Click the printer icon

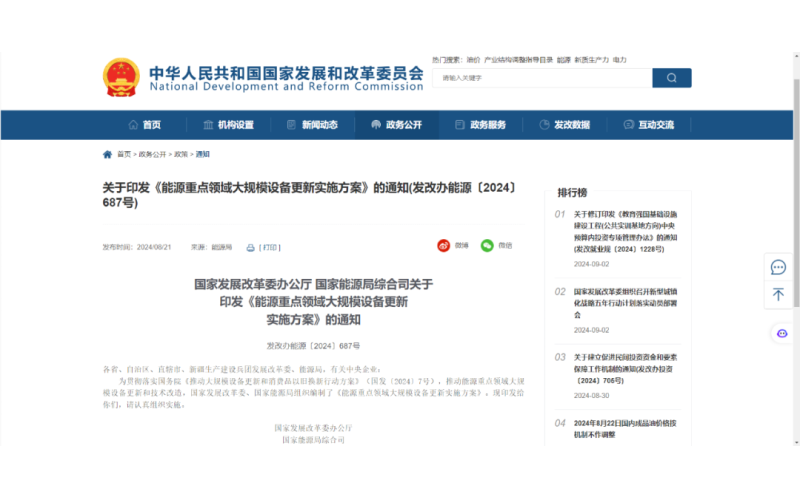click(251, 248)
